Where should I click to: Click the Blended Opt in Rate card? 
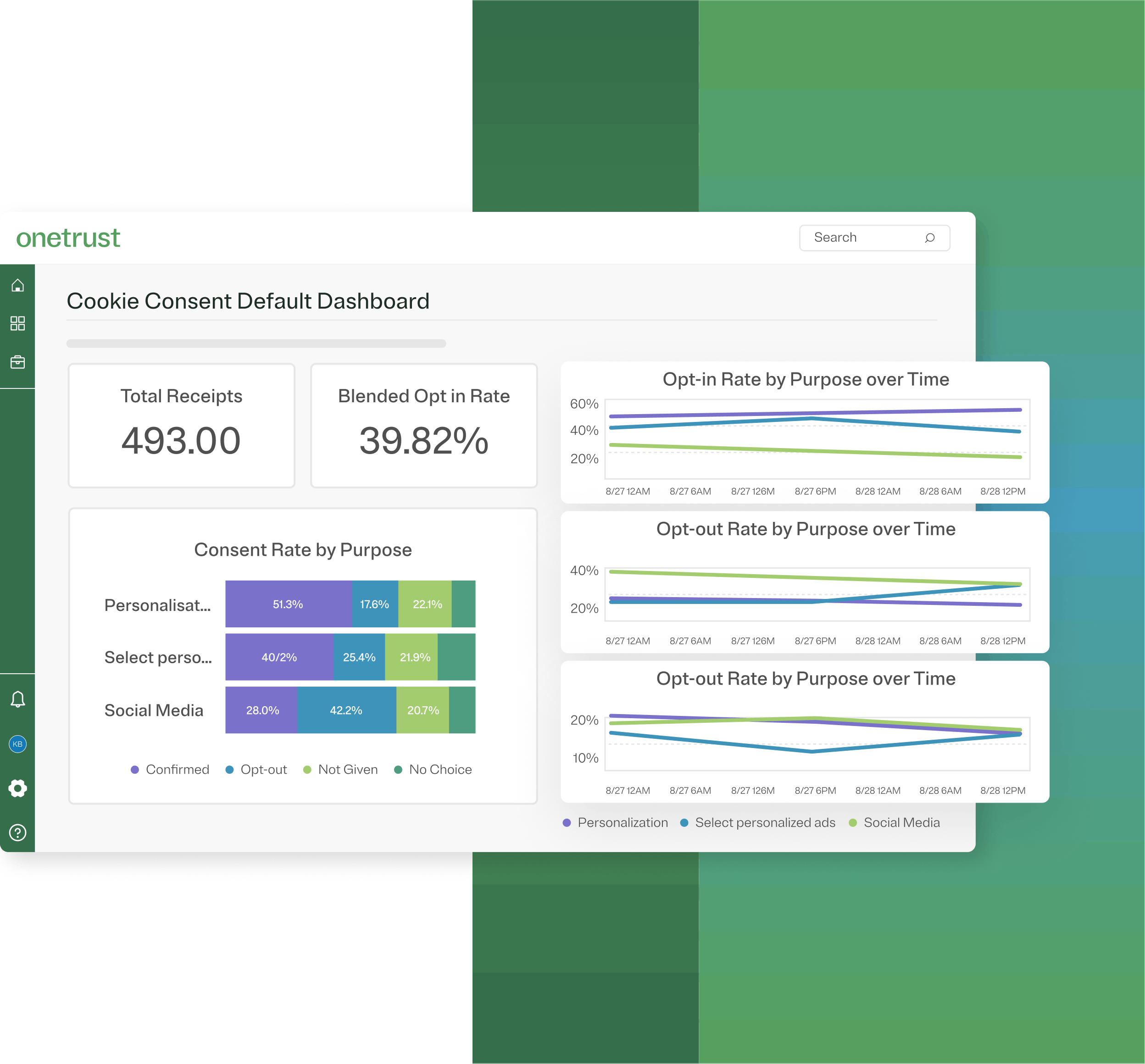tap(424, 426)
